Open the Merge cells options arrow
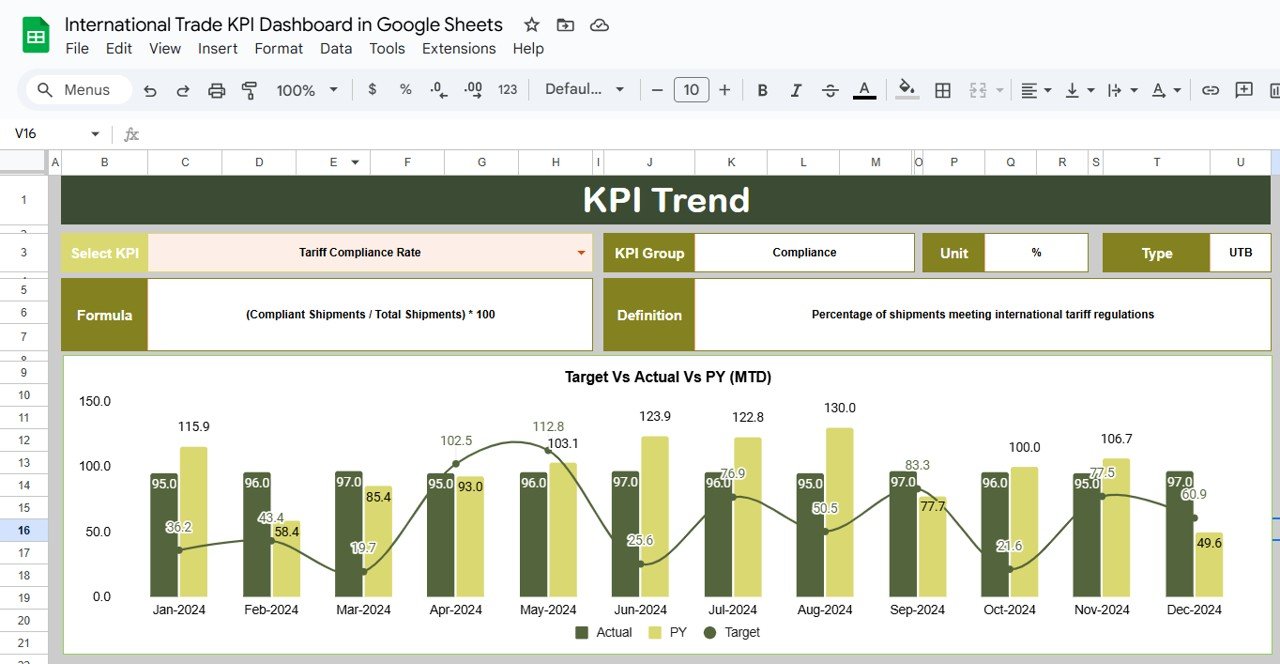This screenshot has height=664, width=1280. [1000, 90]
